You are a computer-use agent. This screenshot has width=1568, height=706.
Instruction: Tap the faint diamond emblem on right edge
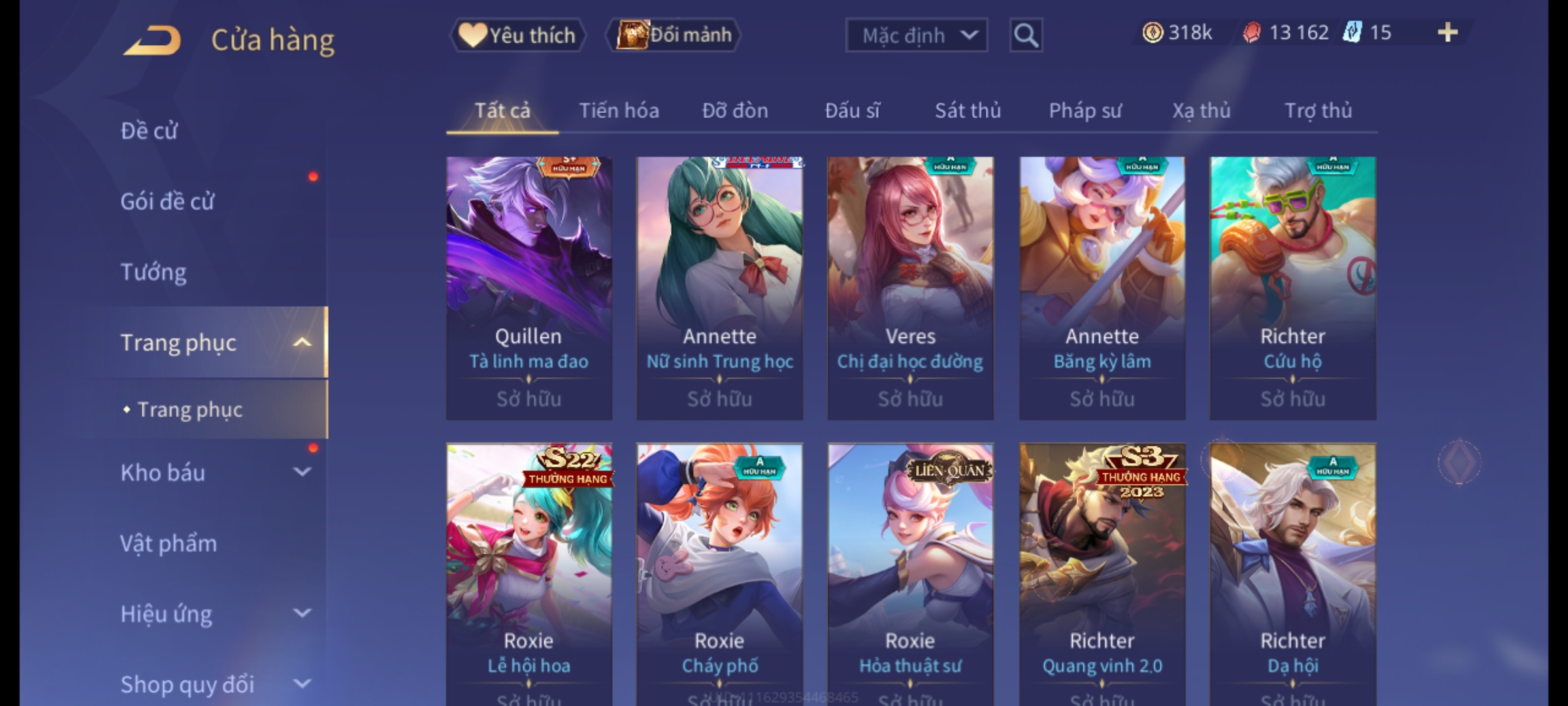click(1460, 462)
